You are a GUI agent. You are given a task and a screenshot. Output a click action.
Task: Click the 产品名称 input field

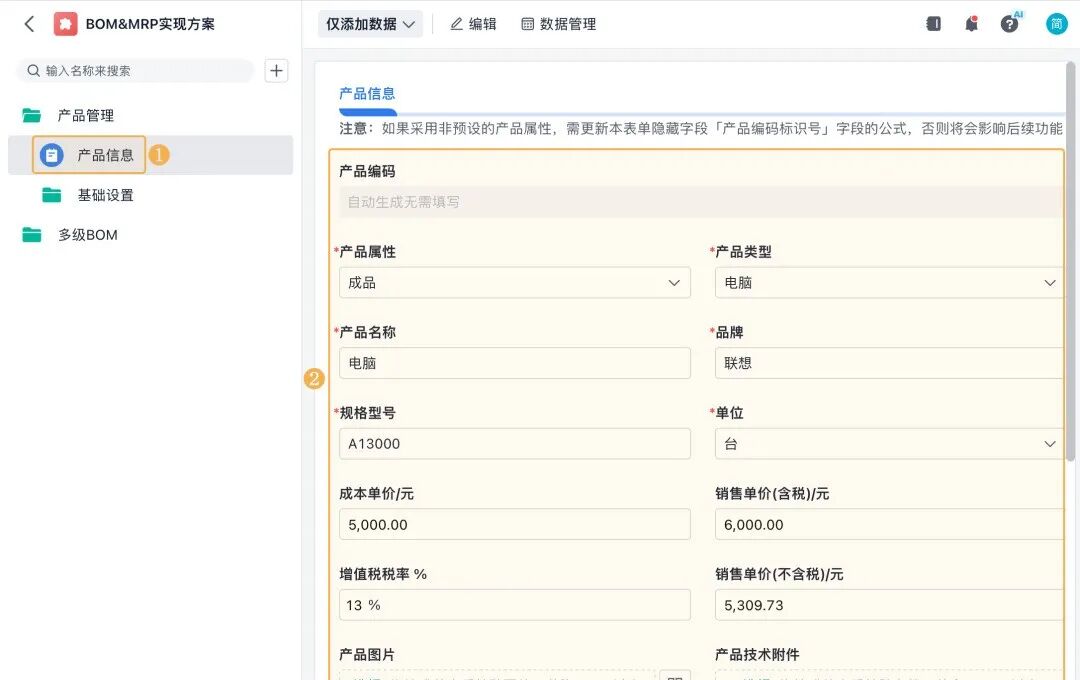(x=515, y=363)
